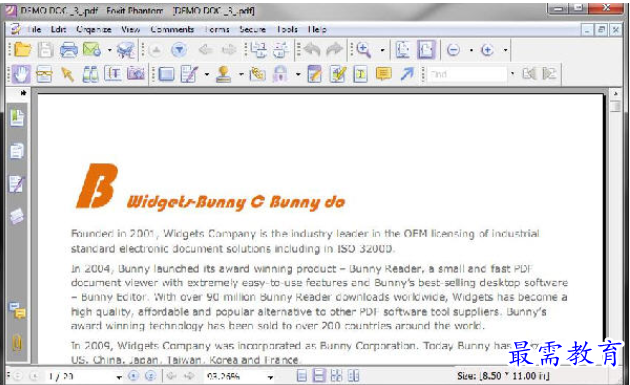This screenshot has height=385, width=630.
Task: Click the Print icon
Action: pos(69,50)
